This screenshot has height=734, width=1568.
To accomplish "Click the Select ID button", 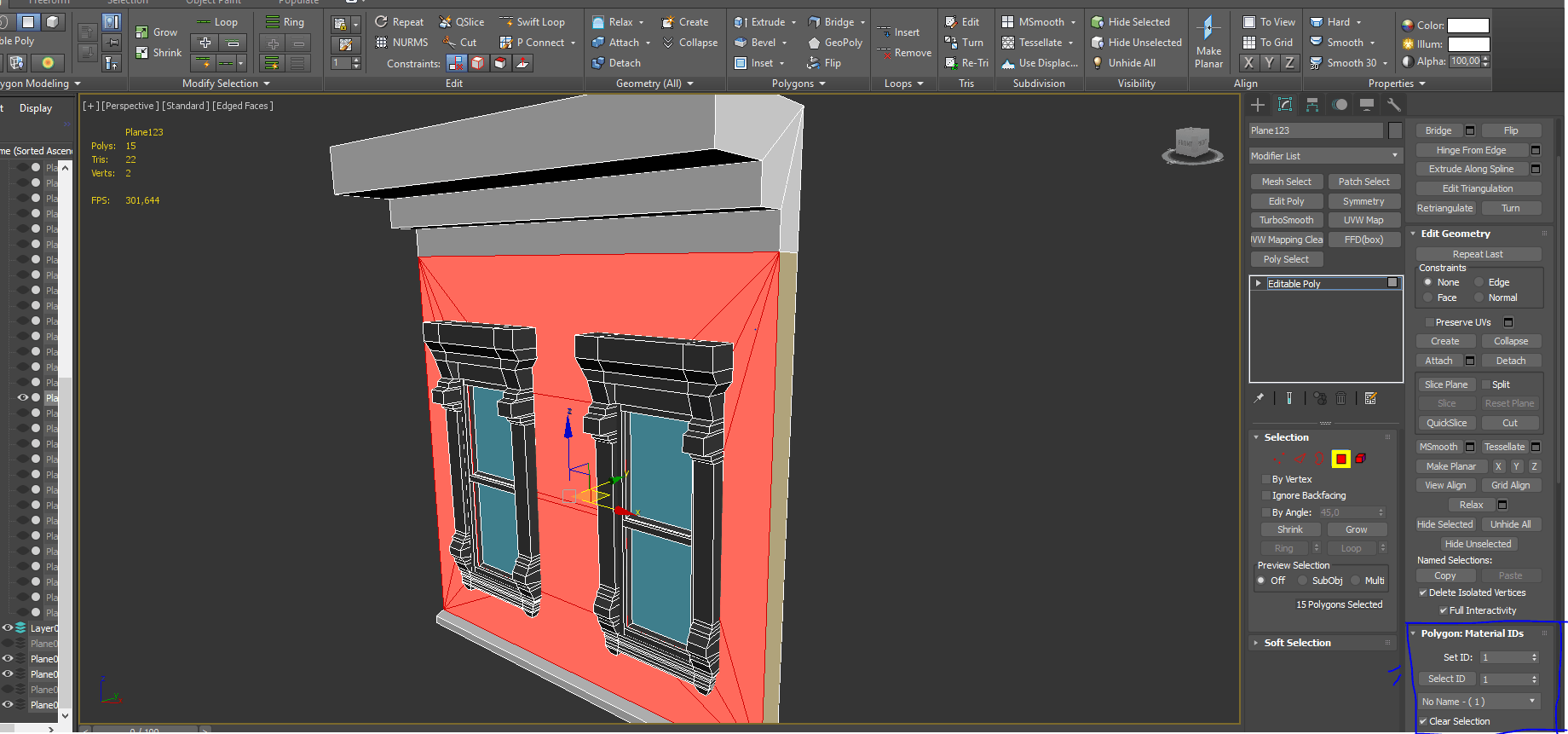I will 1446,679.
